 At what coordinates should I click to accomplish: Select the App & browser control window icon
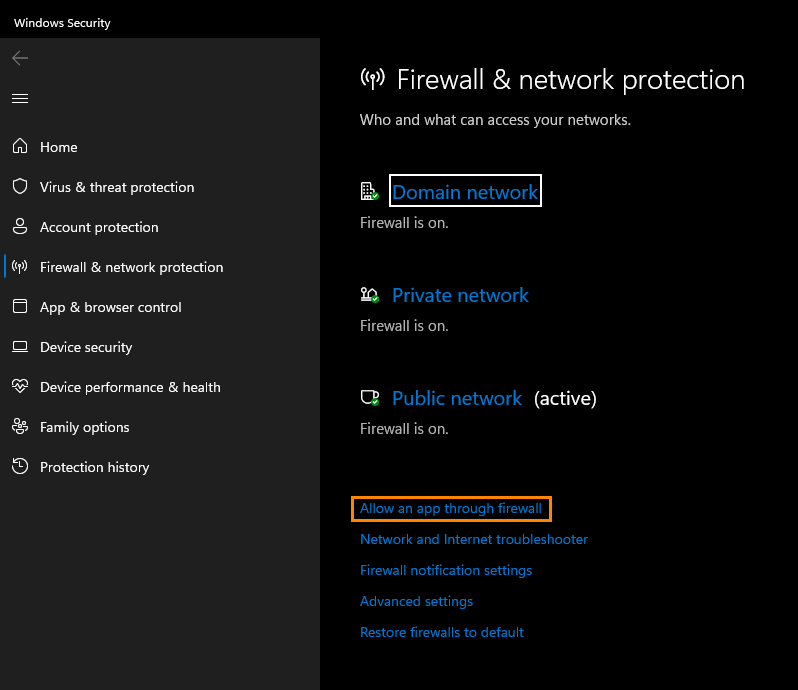20,306
